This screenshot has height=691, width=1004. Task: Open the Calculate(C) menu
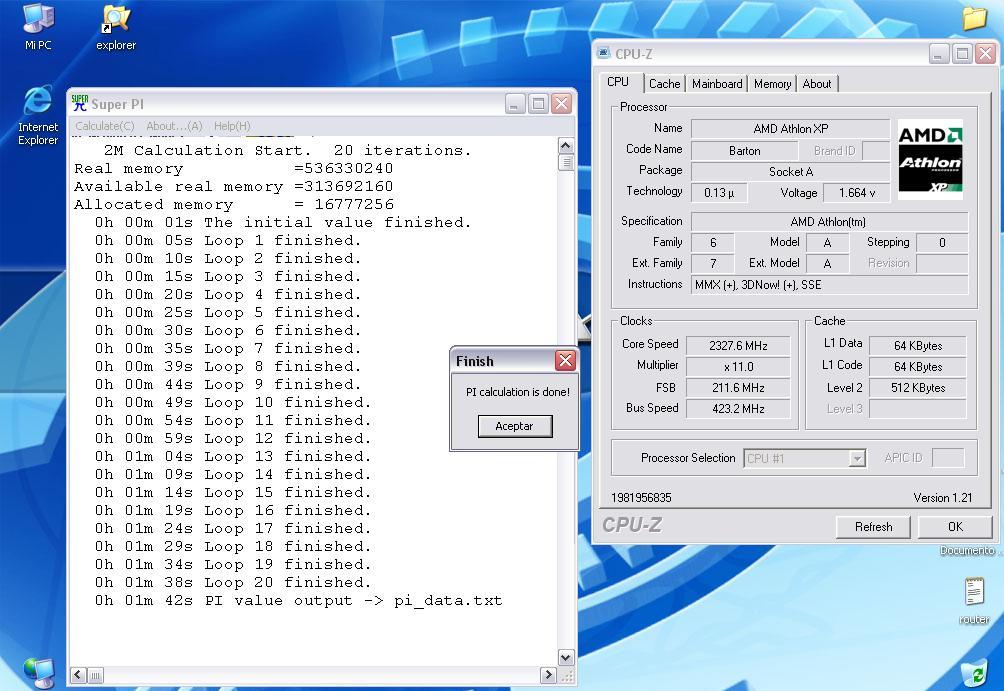(x=105, y=126)
